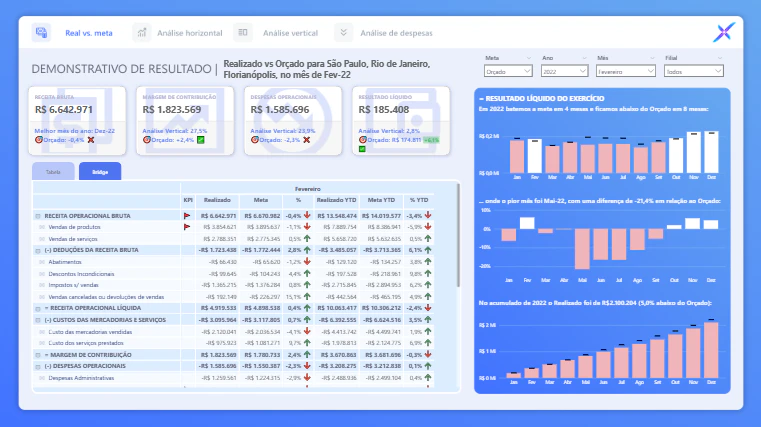The width and height of the screenshot is (761, 427).
Task: Click the Análise horizontal chart icon
Action: [x=142, y=33]
